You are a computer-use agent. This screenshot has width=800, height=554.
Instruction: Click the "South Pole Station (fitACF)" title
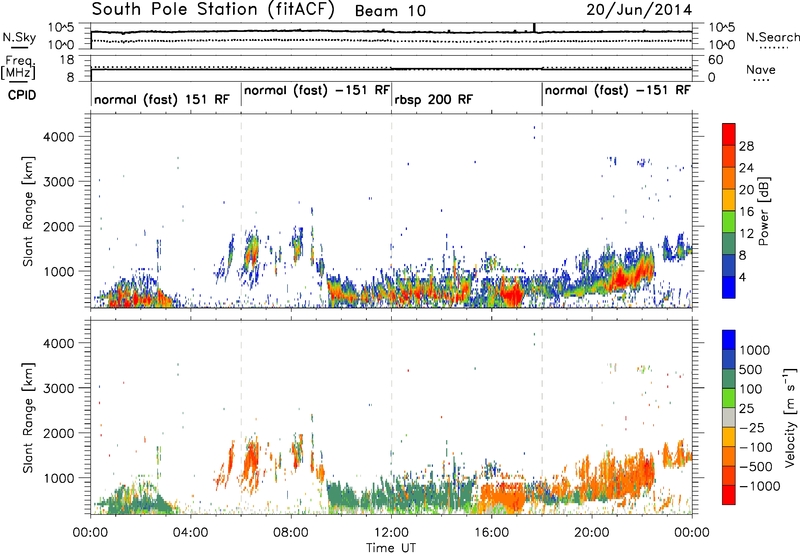tap(213, 10)
